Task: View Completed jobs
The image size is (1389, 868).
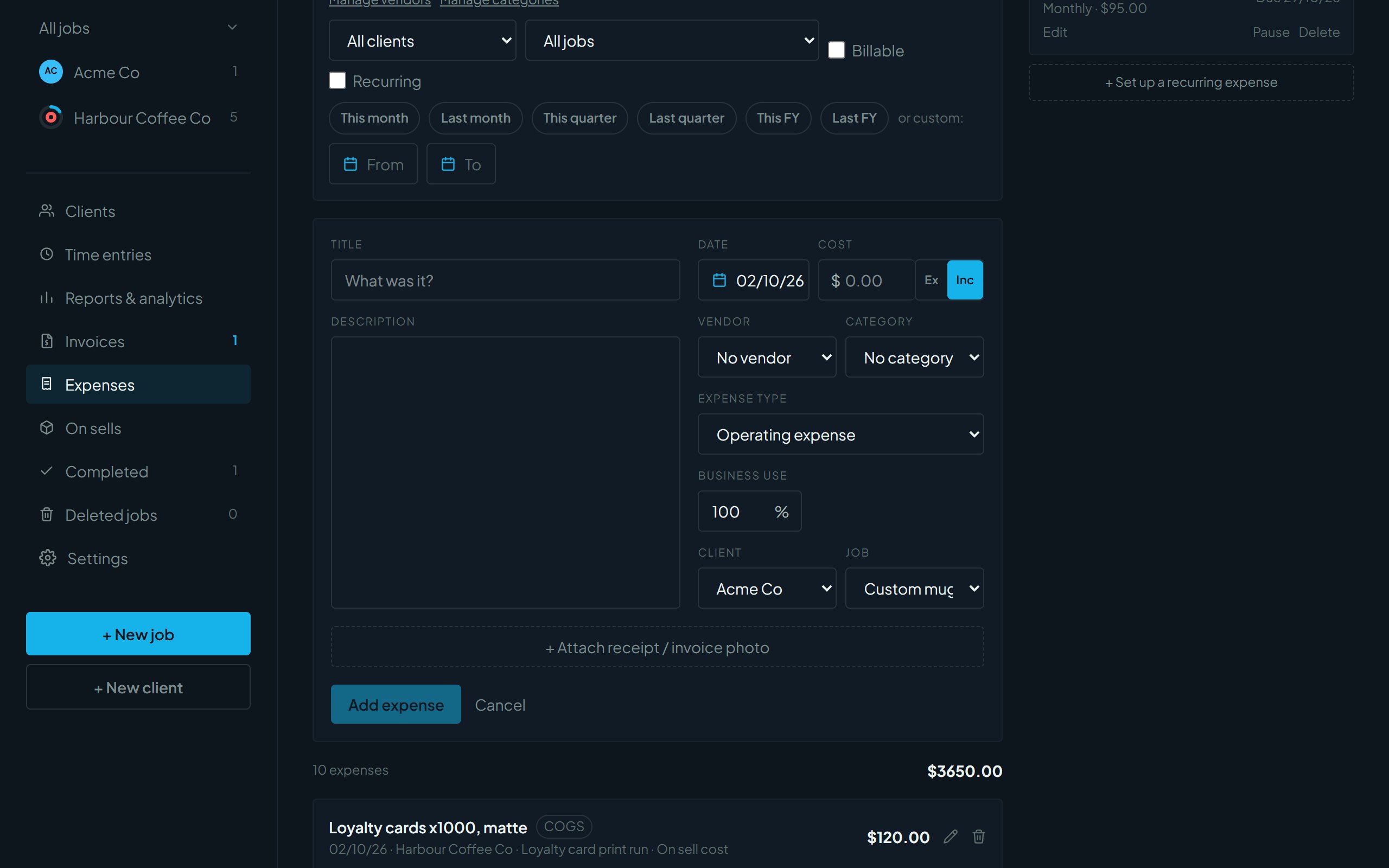Action: pos(138,471)
